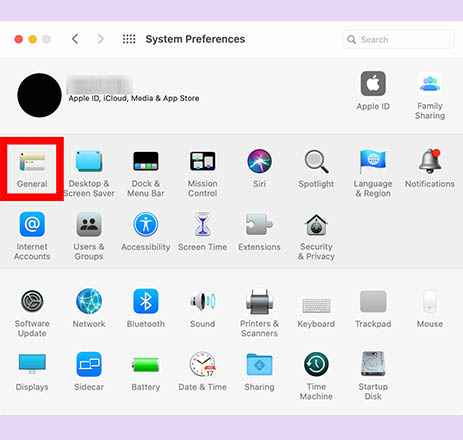Open Internet Accounts pane
Viewport: 463px width, 440px height.
click(32, 236)
